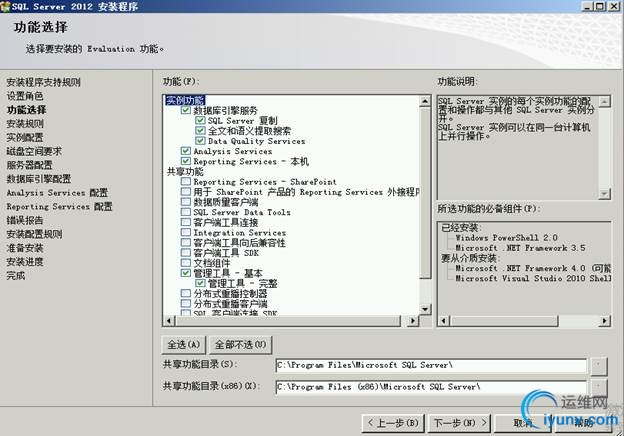This screenshot has height=436, width=624.
Task: Click the 错误报告 step
Action: [25, 220]
